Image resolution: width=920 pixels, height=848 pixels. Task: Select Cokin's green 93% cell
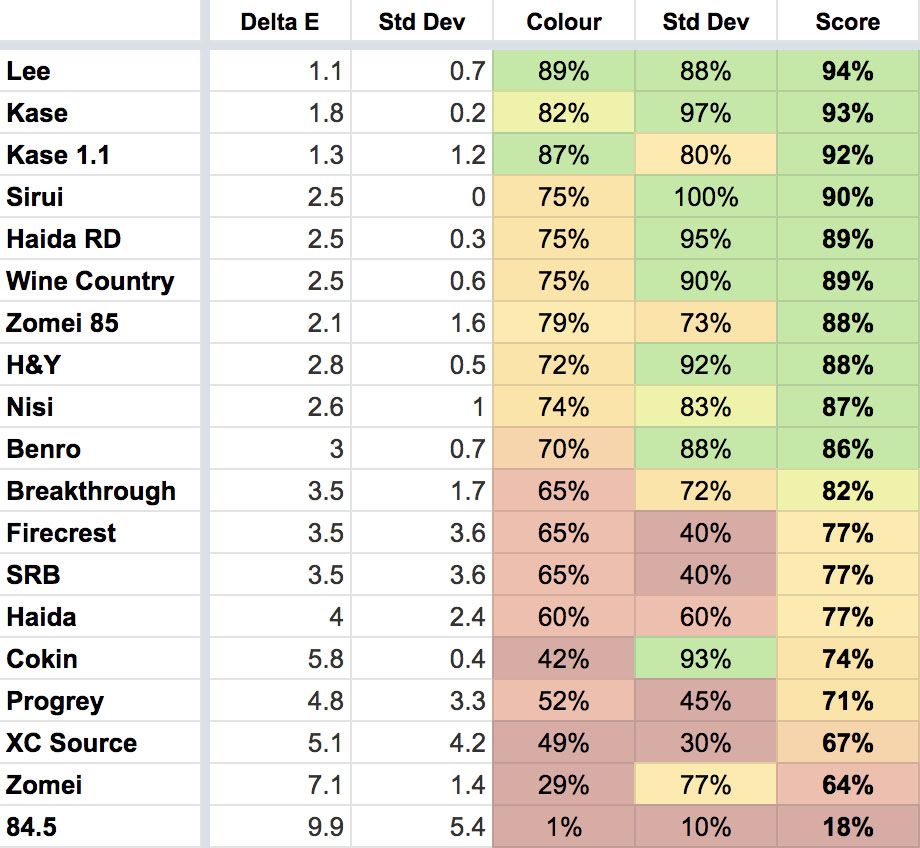pos(706,659)
